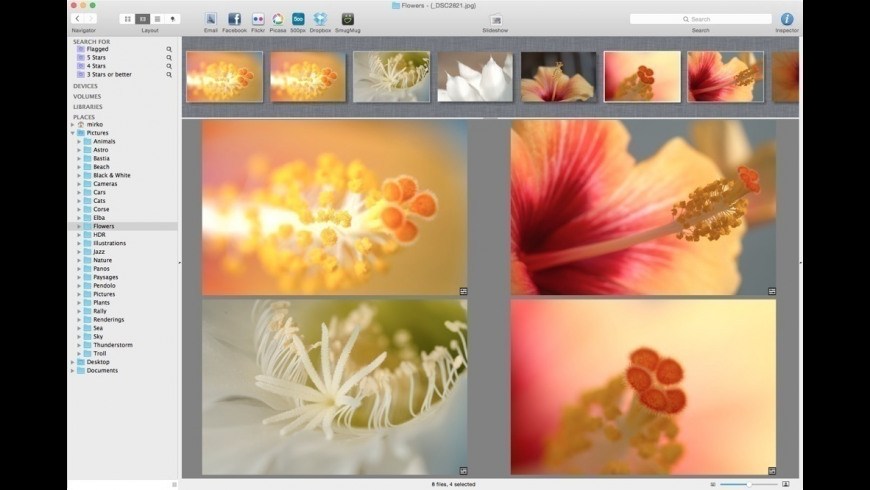
Task: Open the Inspector info panel
Action: (787, 19)
